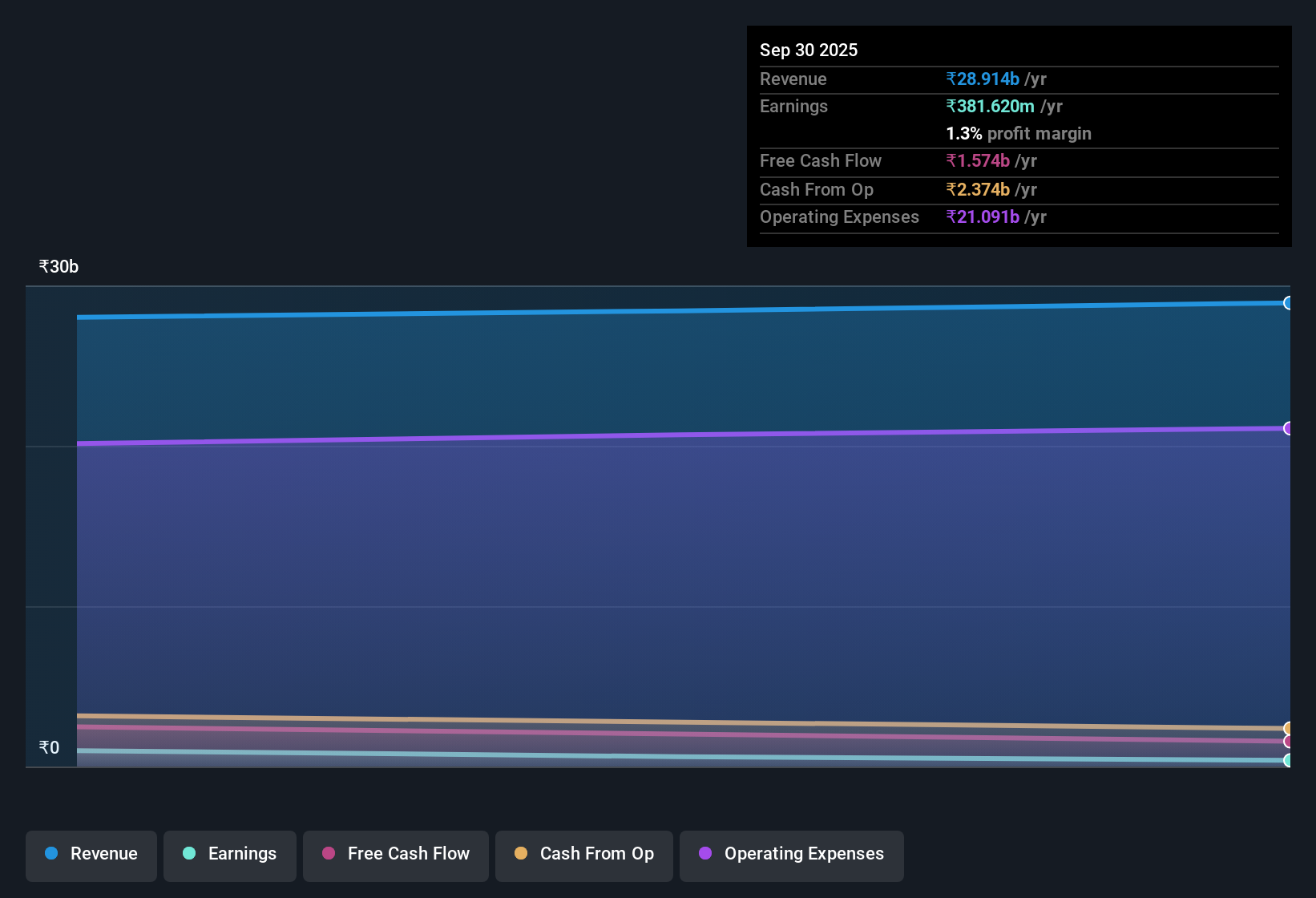This screenshot has height=898, width=1316.
Task: Select the ₹381.620m earnings value in tooltip
Action: coord(990,107)
